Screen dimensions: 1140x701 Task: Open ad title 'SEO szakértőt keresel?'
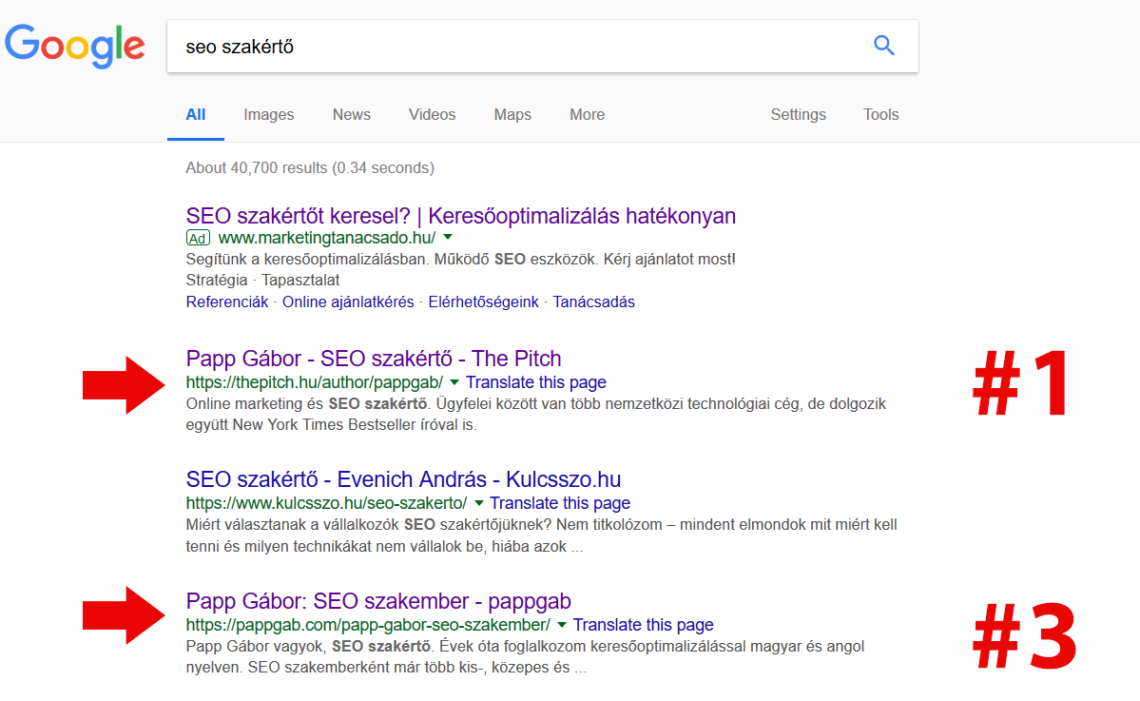click(460, 216)
